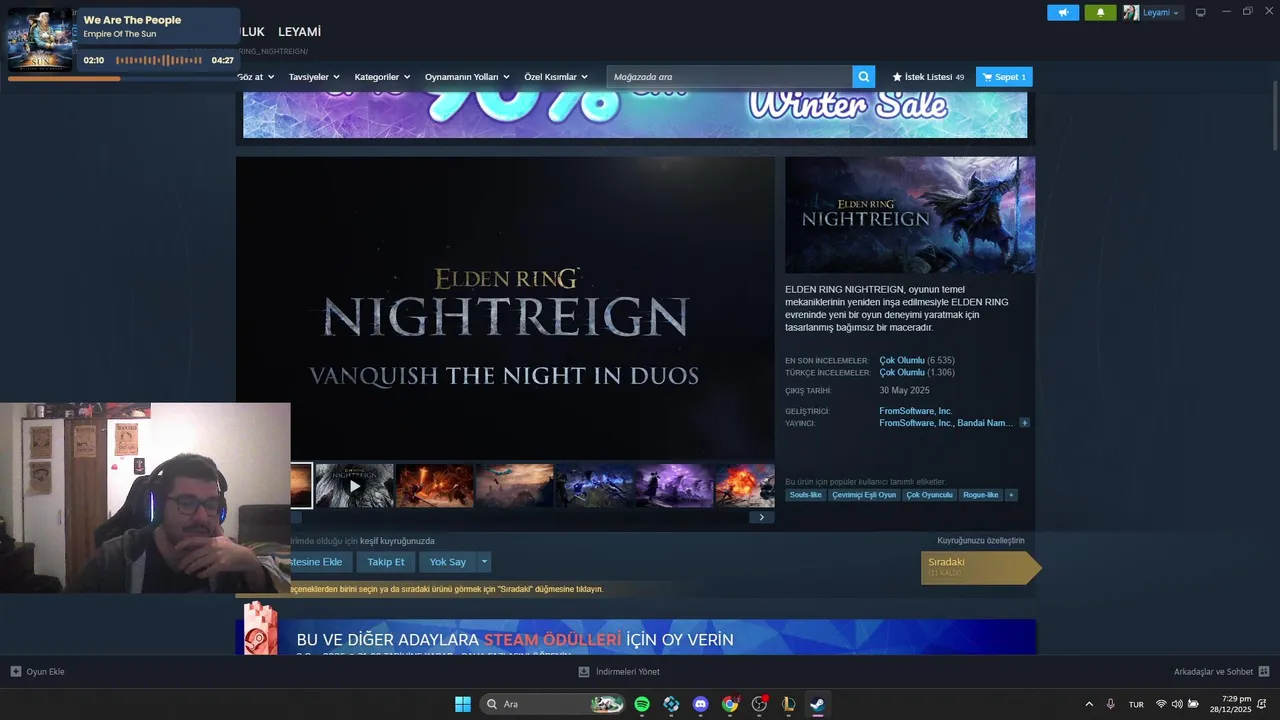
Task: Open İstek Listesi wishlist
Action: pos(928,77)
